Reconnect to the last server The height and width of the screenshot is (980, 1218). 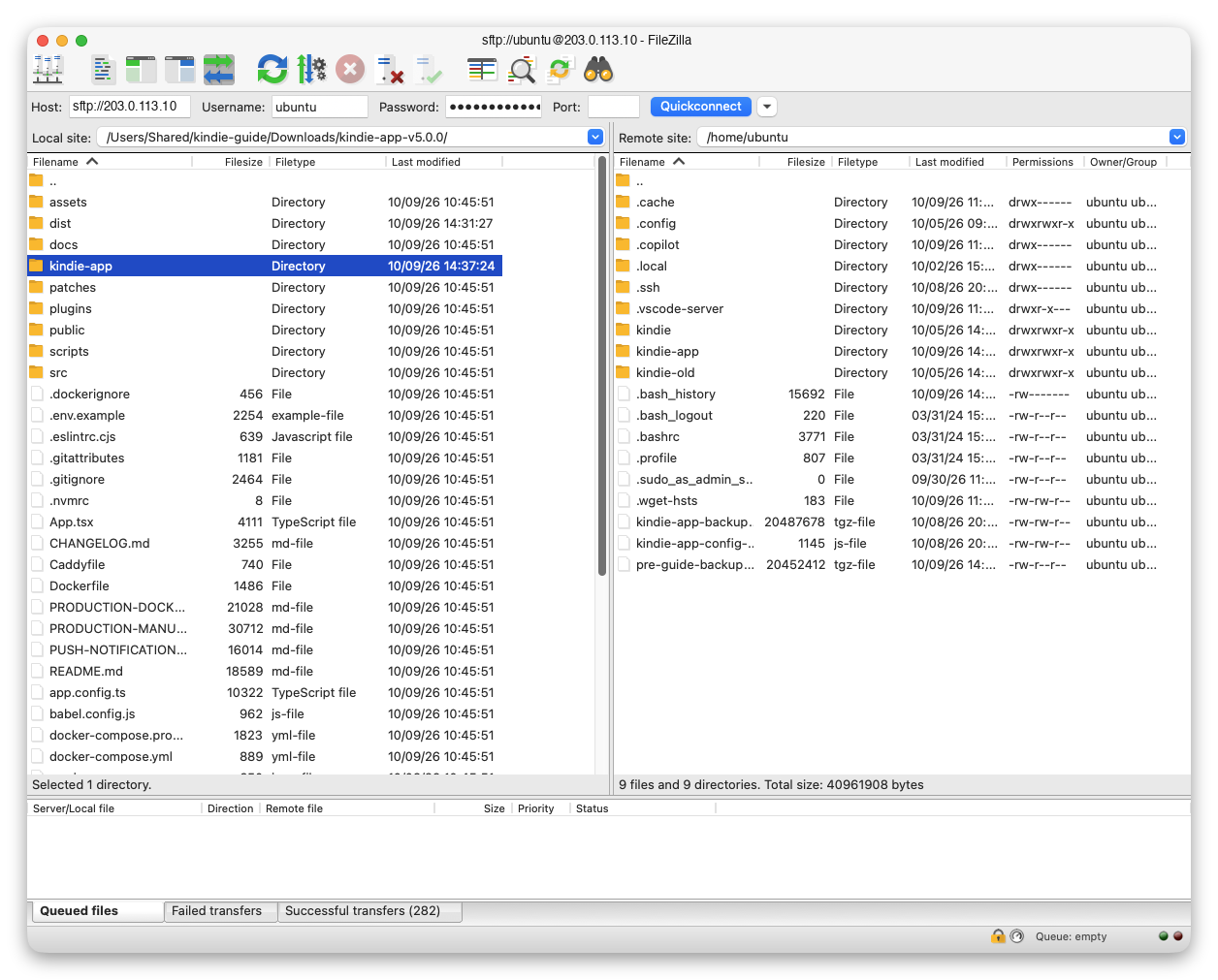point(429,70)
